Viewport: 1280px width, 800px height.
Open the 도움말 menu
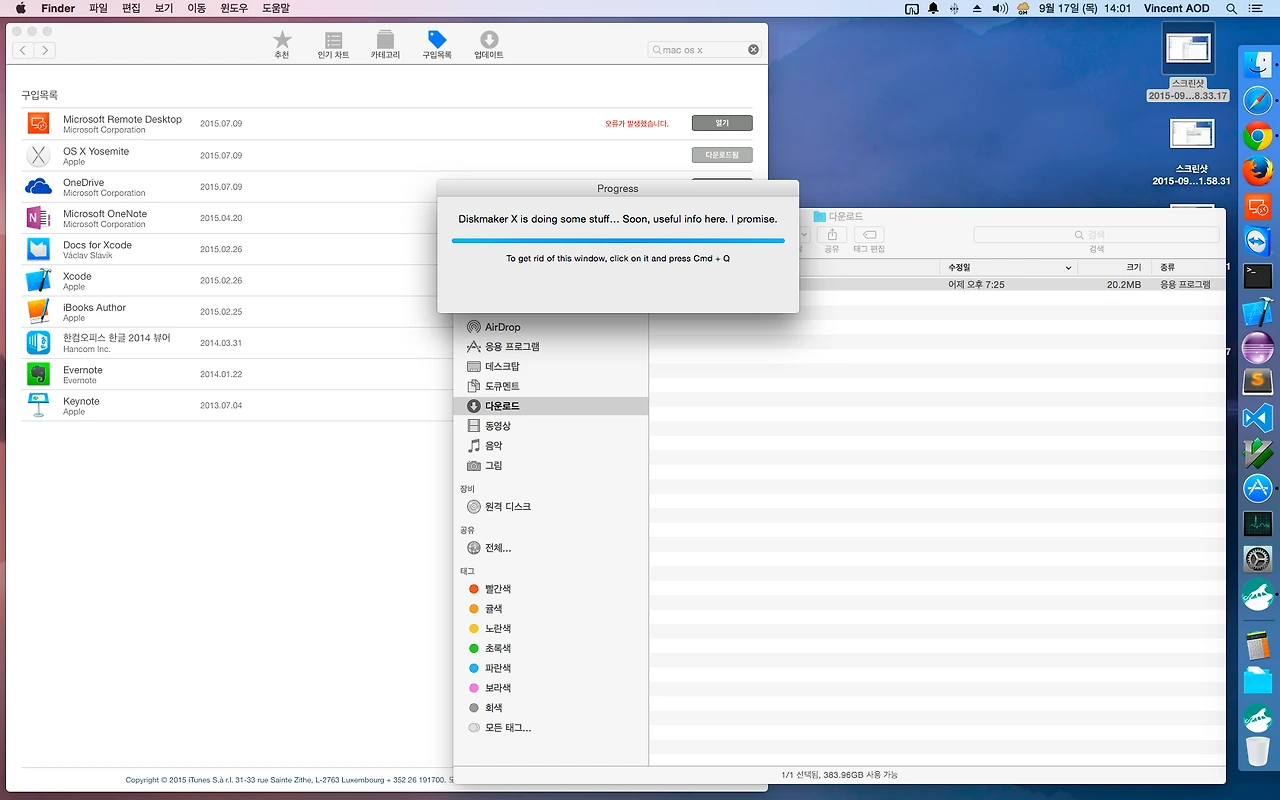276,9
